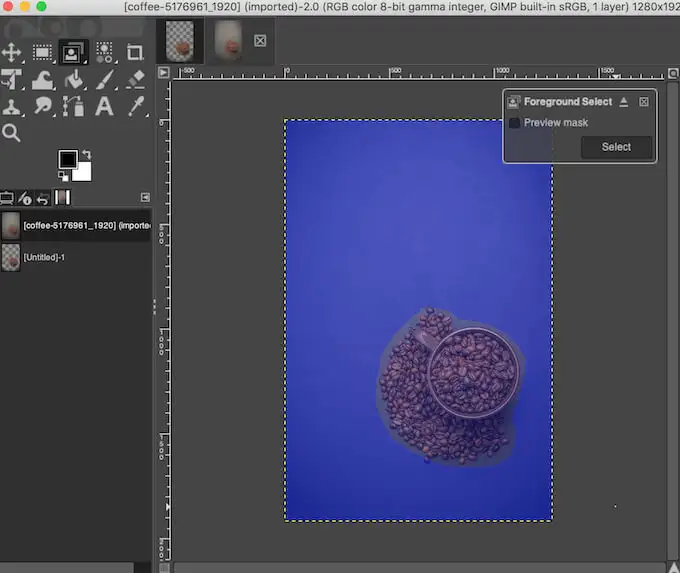680x573 pixels.
Task: Select the Fuzzy Select tool
Action: pos(105,52)
